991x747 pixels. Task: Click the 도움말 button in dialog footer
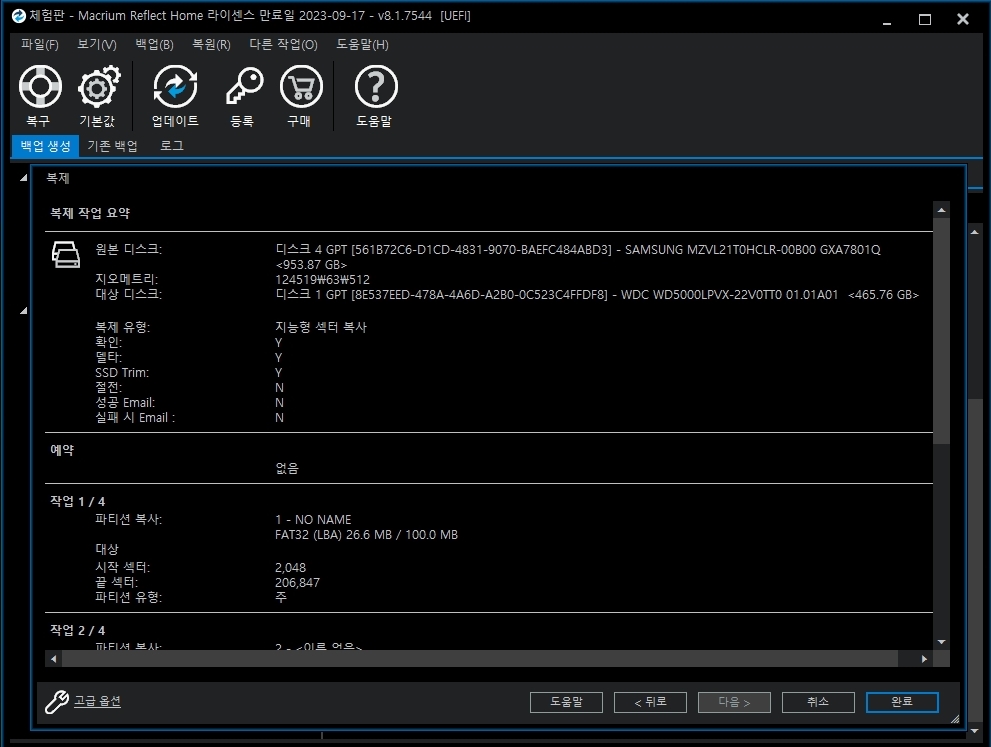566,702
